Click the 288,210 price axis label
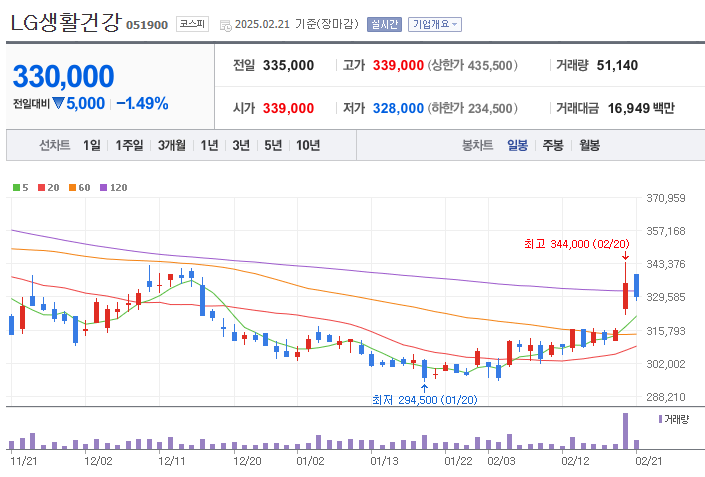 666,397
